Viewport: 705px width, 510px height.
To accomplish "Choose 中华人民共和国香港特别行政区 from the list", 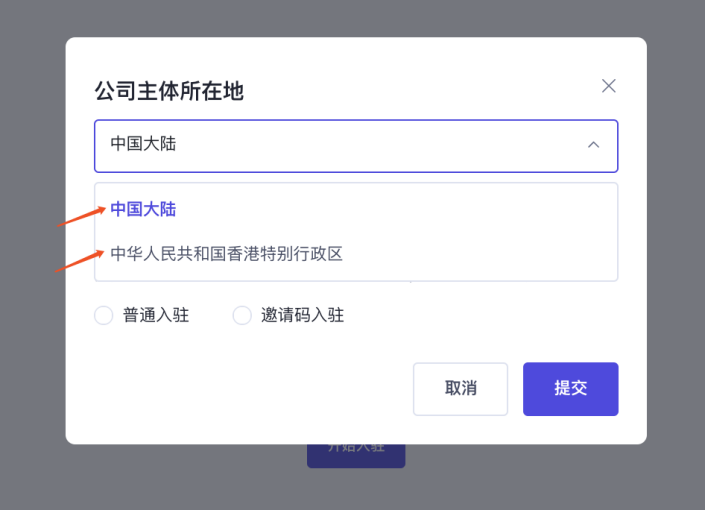I will [x=226, y=254].
